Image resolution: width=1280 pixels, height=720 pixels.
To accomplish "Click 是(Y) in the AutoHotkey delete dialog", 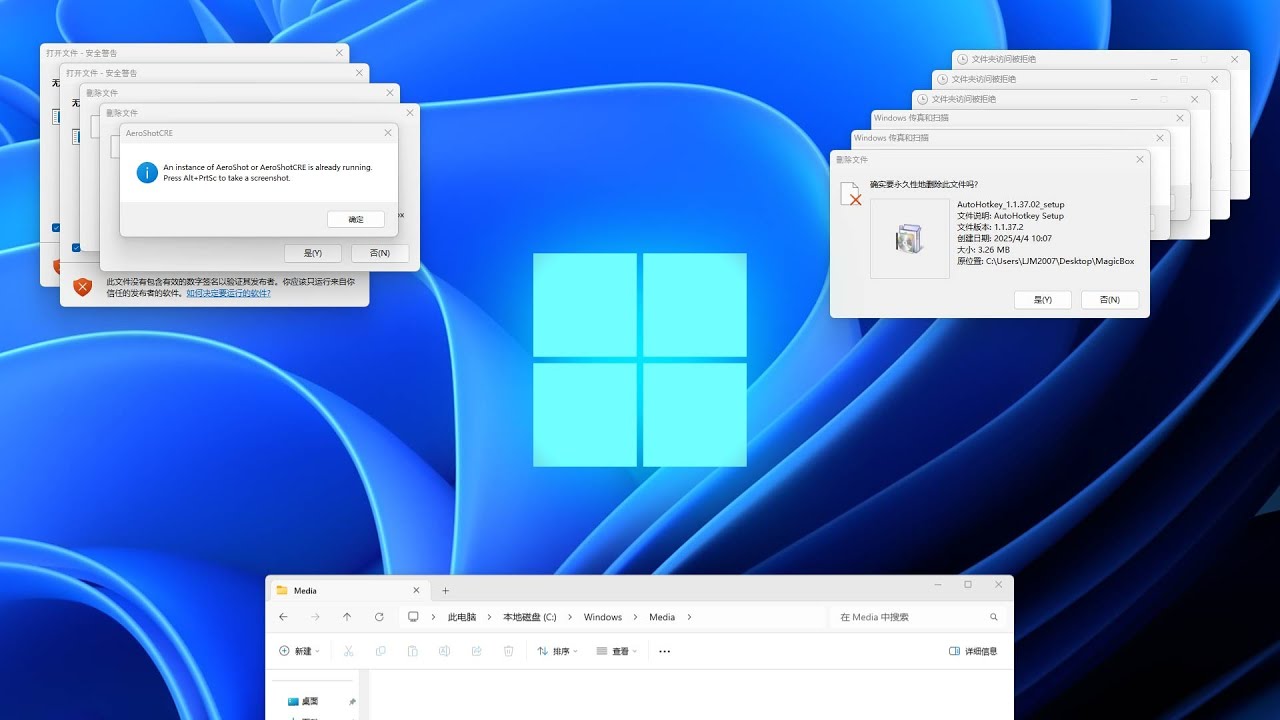I will coord(1043,300).
